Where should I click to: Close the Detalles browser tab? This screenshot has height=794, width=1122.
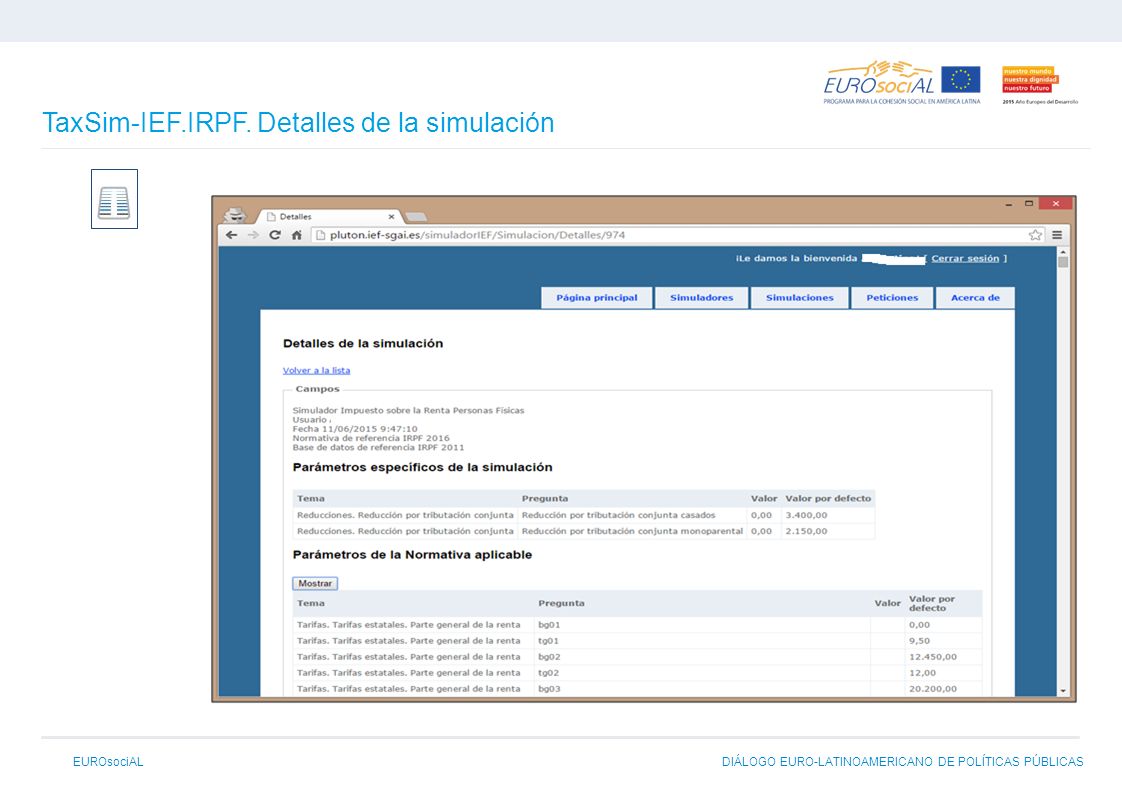(x=391, y=216)
